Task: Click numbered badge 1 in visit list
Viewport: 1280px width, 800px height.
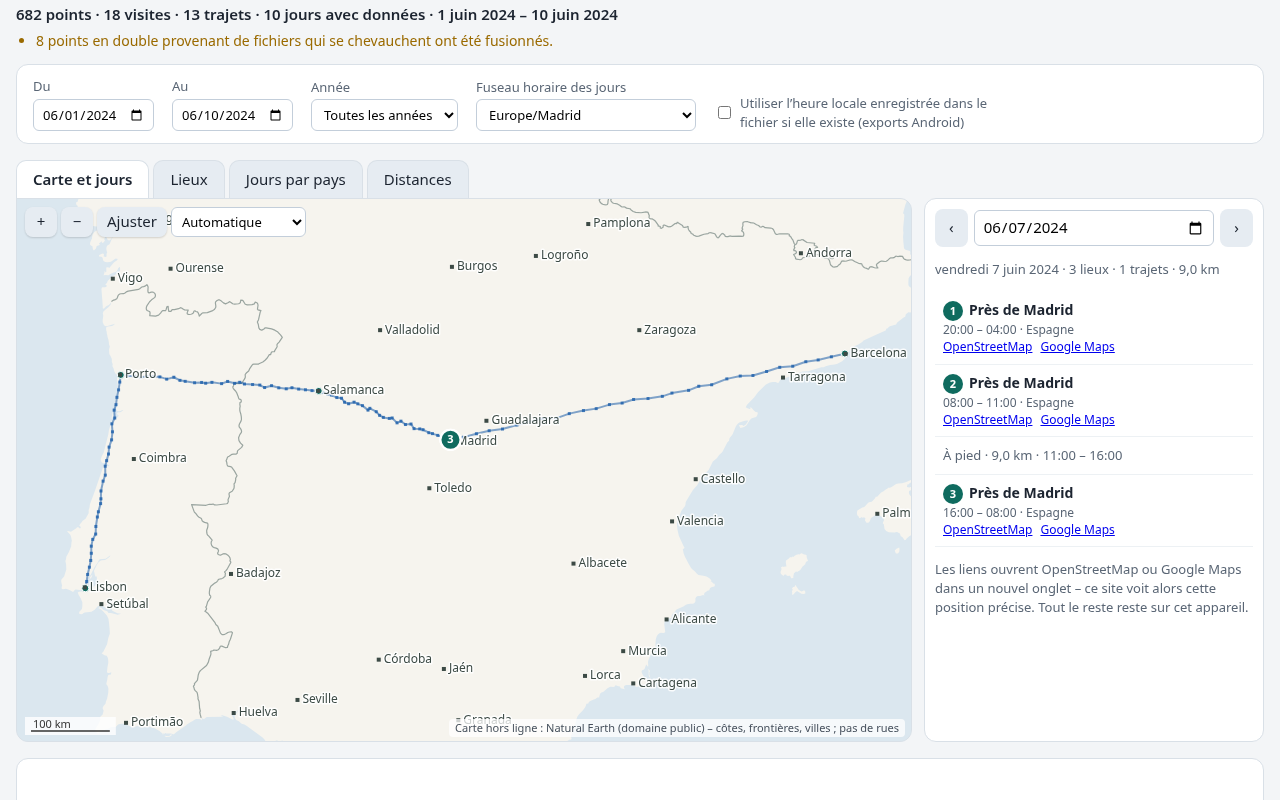Action: click(953, 311)
